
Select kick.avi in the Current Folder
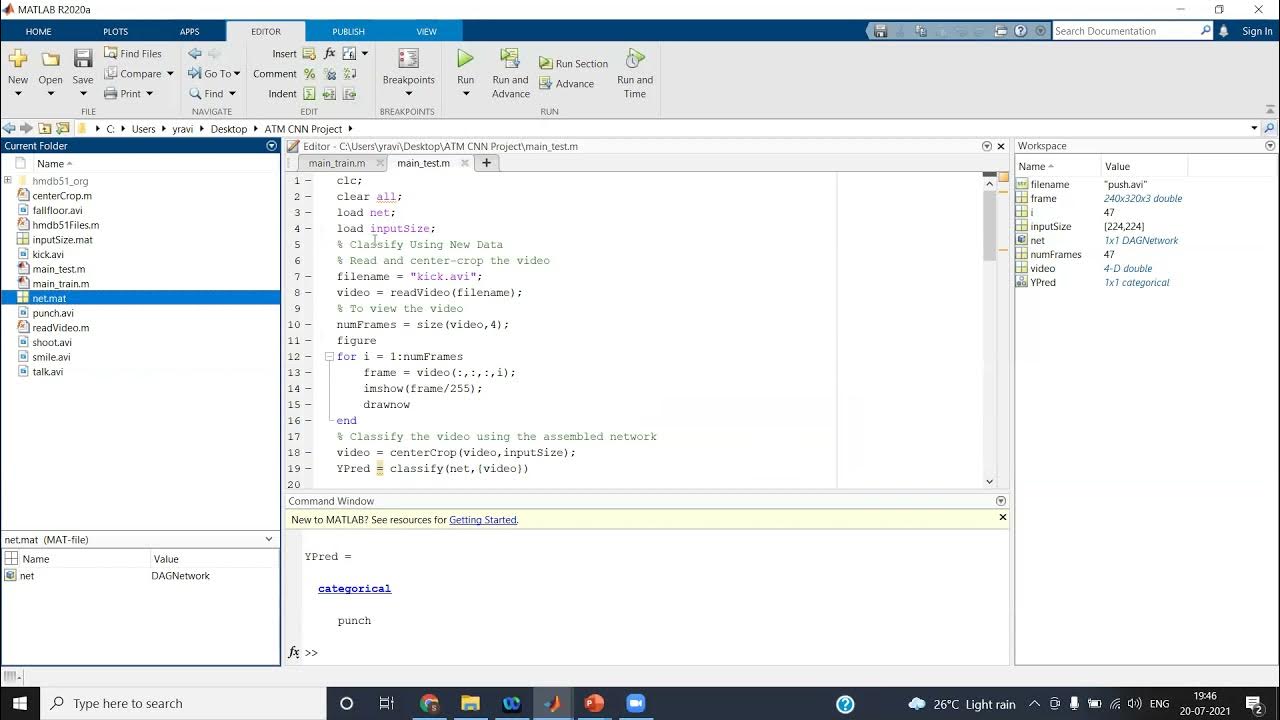tap(47, 254)
